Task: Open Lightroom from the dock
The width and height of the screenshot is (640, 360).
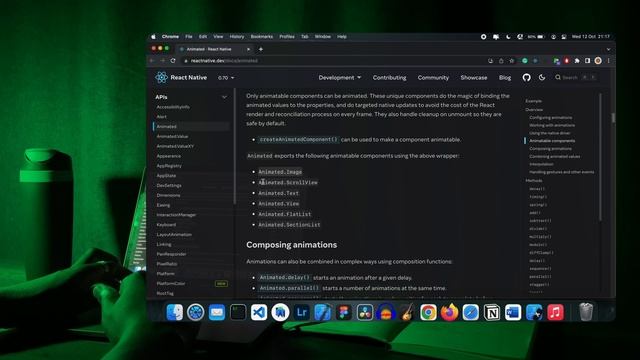Action: pyautogui.click(x=301, y=313)
